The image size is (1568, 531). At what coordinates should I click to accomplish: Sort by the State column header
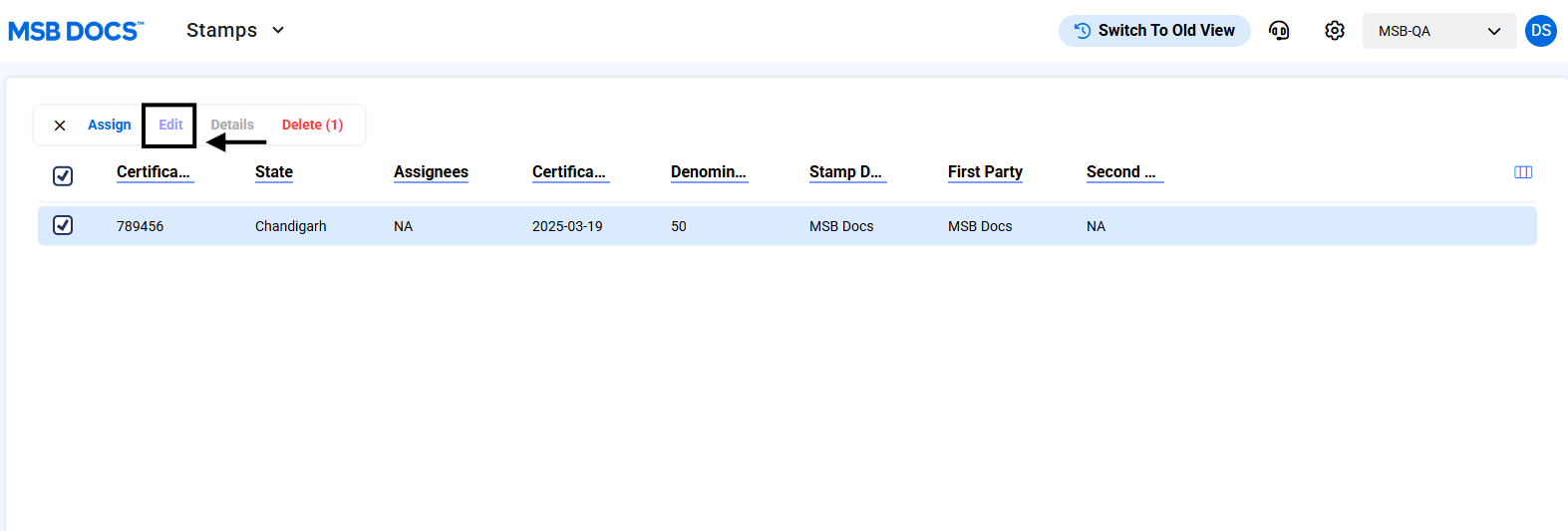click(274, 172)
